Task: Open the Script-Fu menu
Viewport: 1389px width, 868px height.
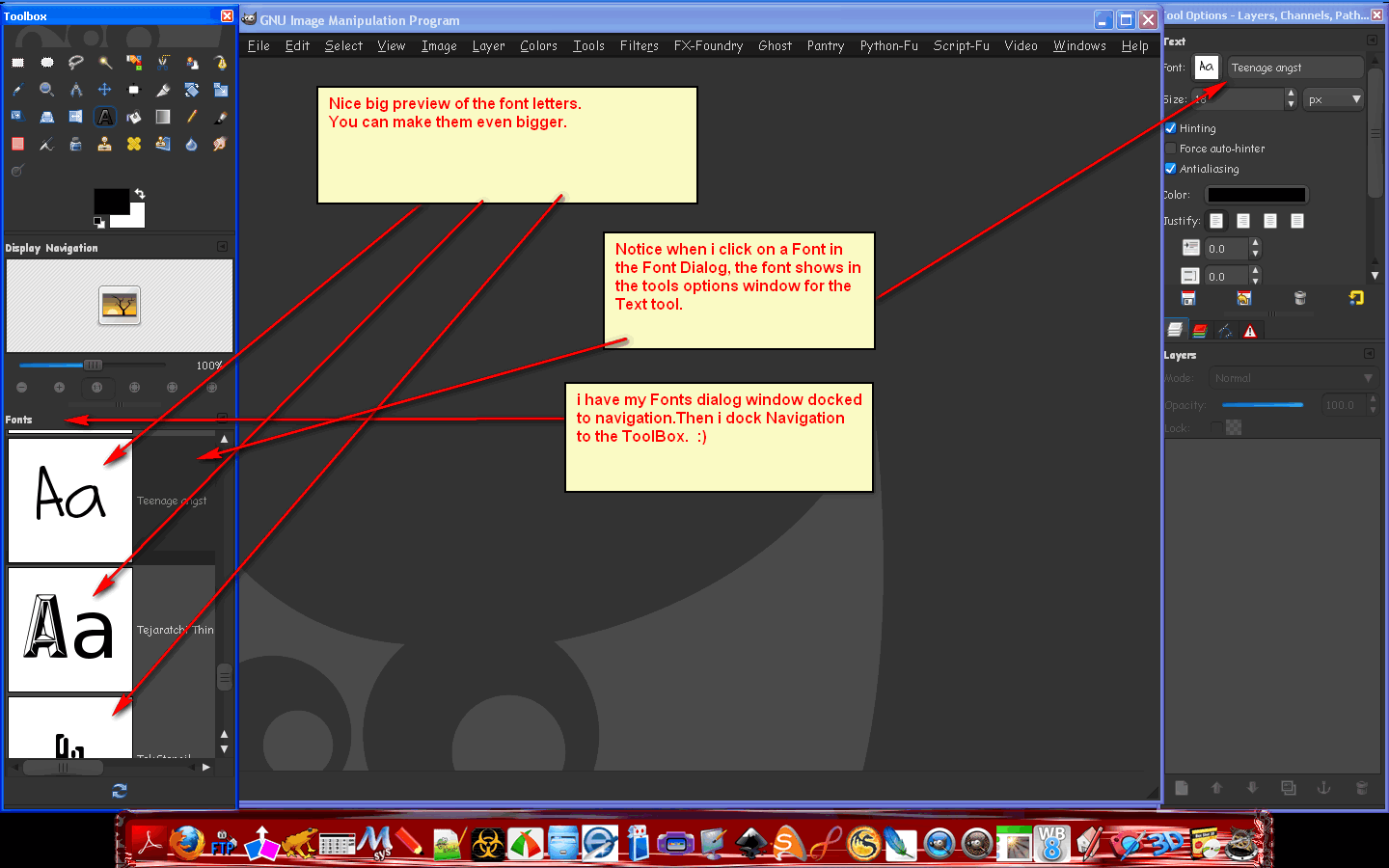Action: [x=962, y=45]
